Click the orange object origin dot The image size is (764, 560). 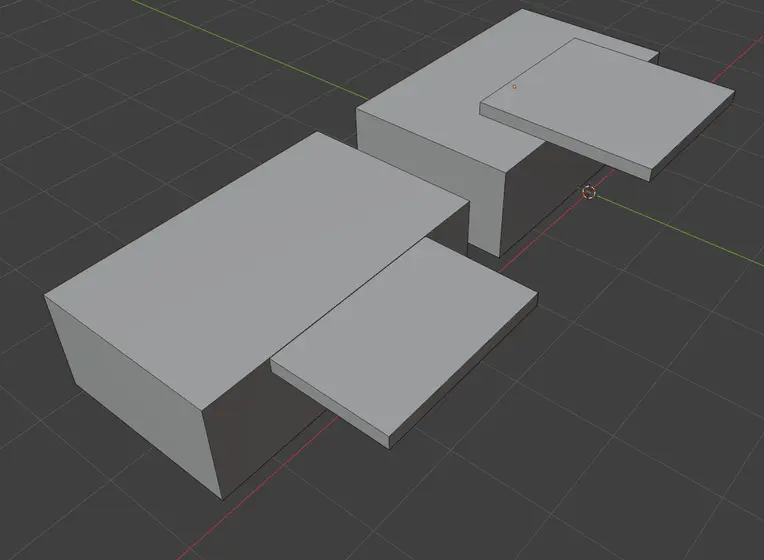coord(515,87)
